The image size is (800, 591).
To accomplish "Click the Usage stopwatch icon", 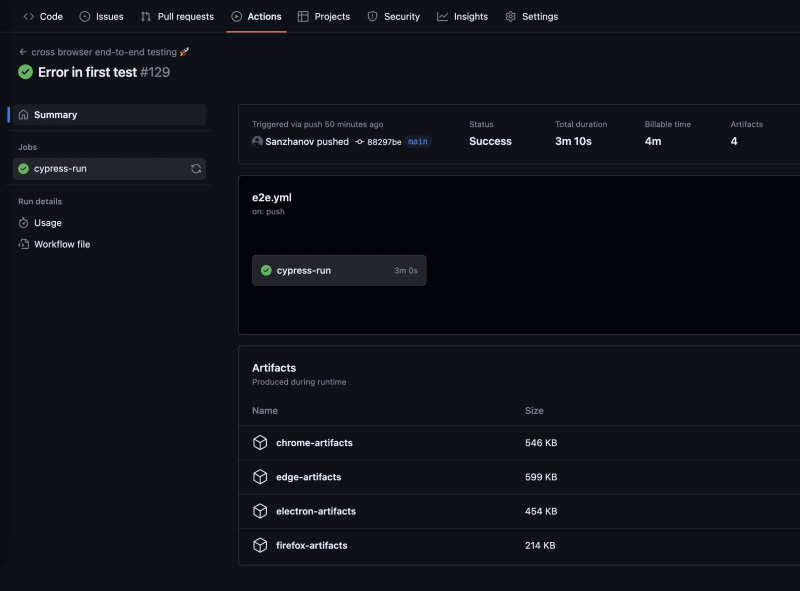I will point(23,223).
